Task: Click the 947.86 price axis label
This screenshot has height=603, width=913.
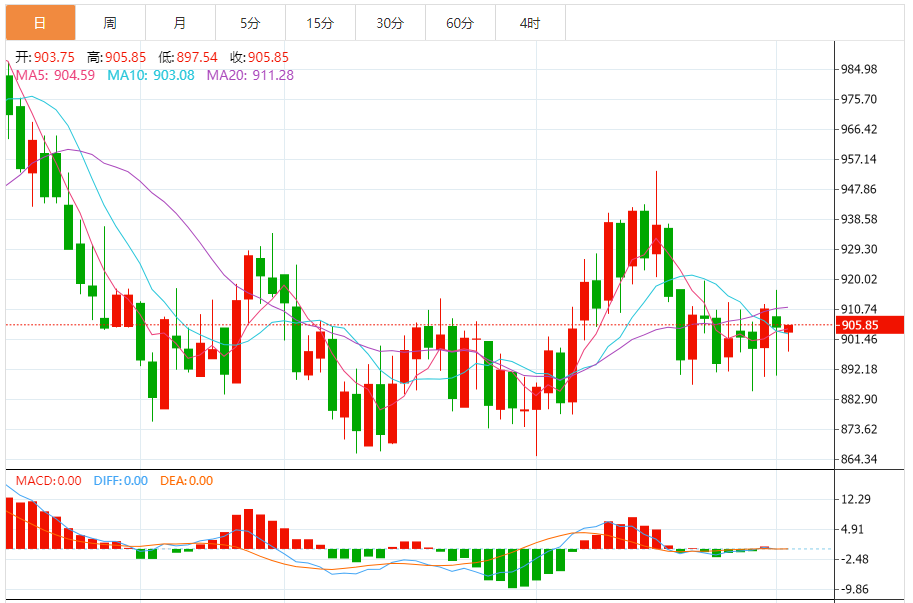Action: pyautogui.click(x=859, y=189)
